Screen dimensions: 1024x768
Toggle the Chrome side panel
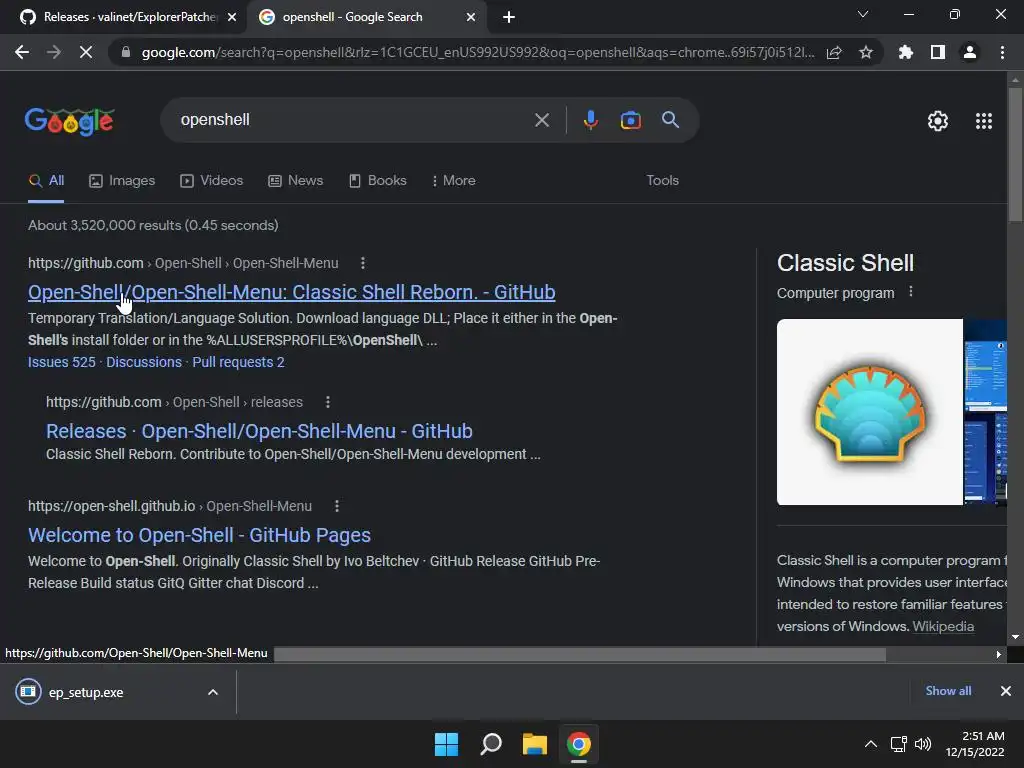[x=938, y=52]
